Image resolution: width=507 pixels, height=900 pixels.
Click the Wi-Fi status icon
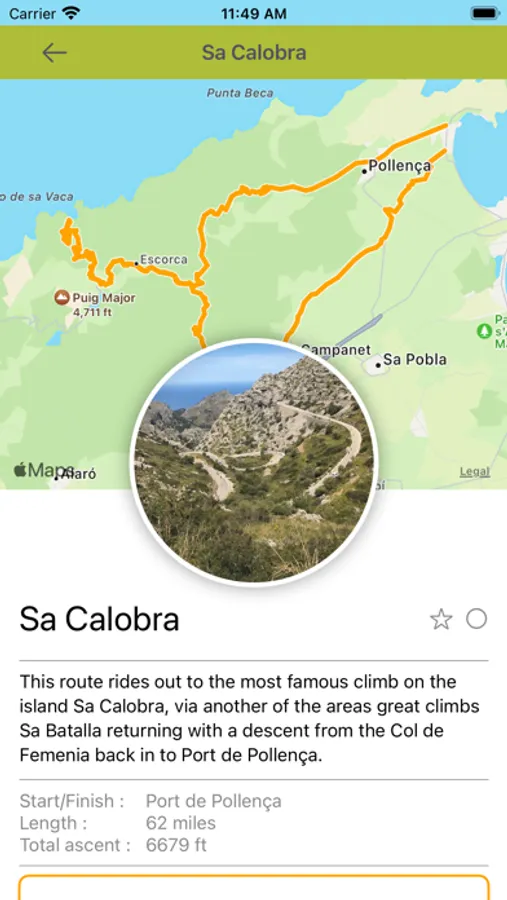pos(72,13)
